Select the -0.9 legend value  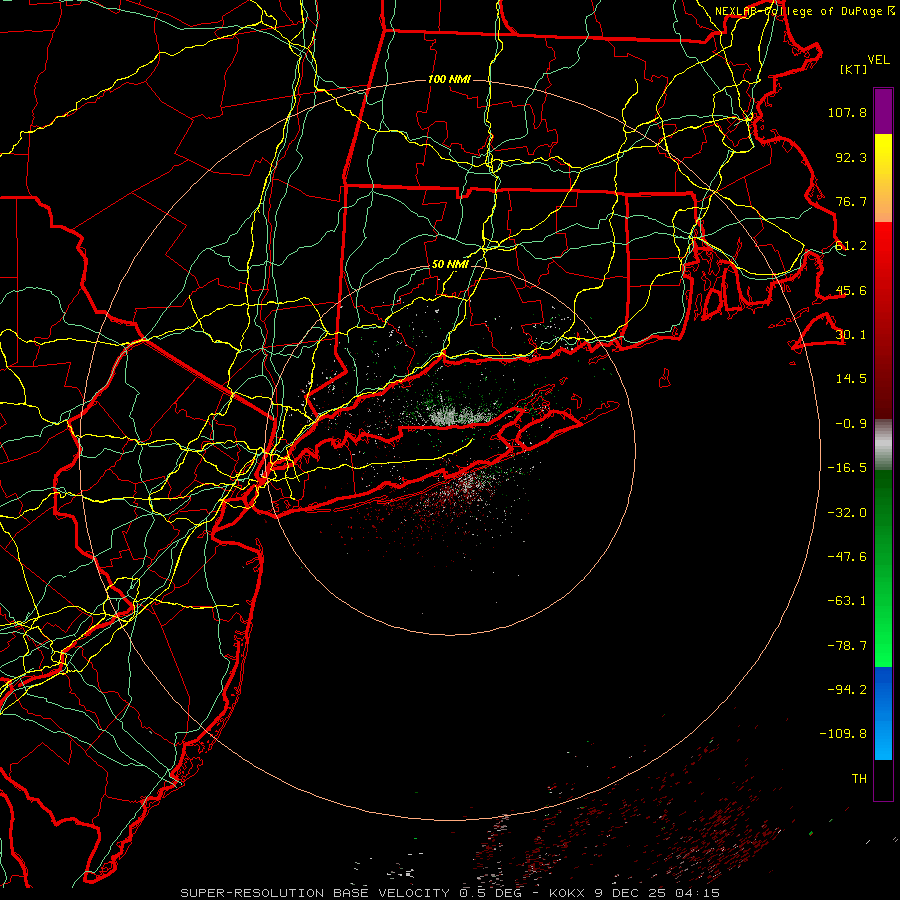pyautogui.click(x=851, y=424)
